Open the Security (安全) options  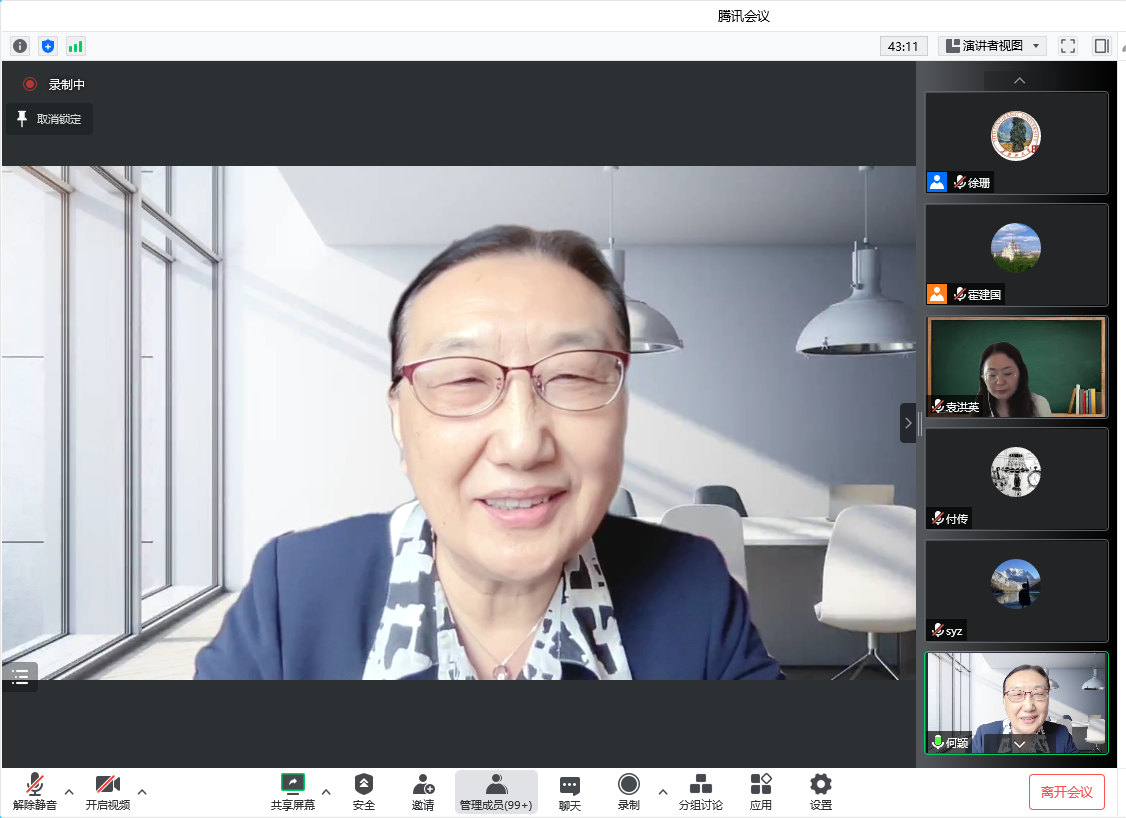click(364, 791)
